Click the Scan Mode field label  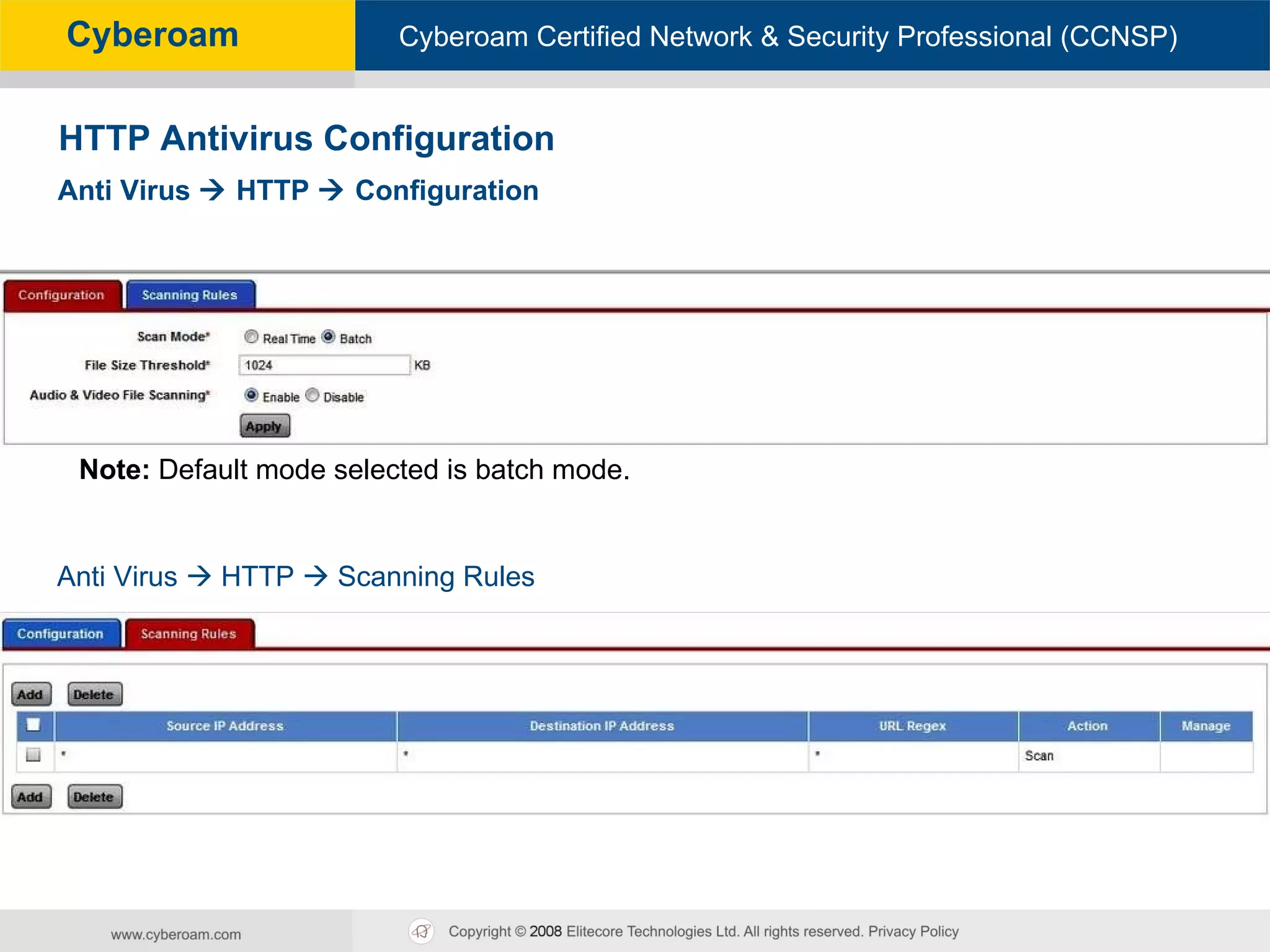174,337
